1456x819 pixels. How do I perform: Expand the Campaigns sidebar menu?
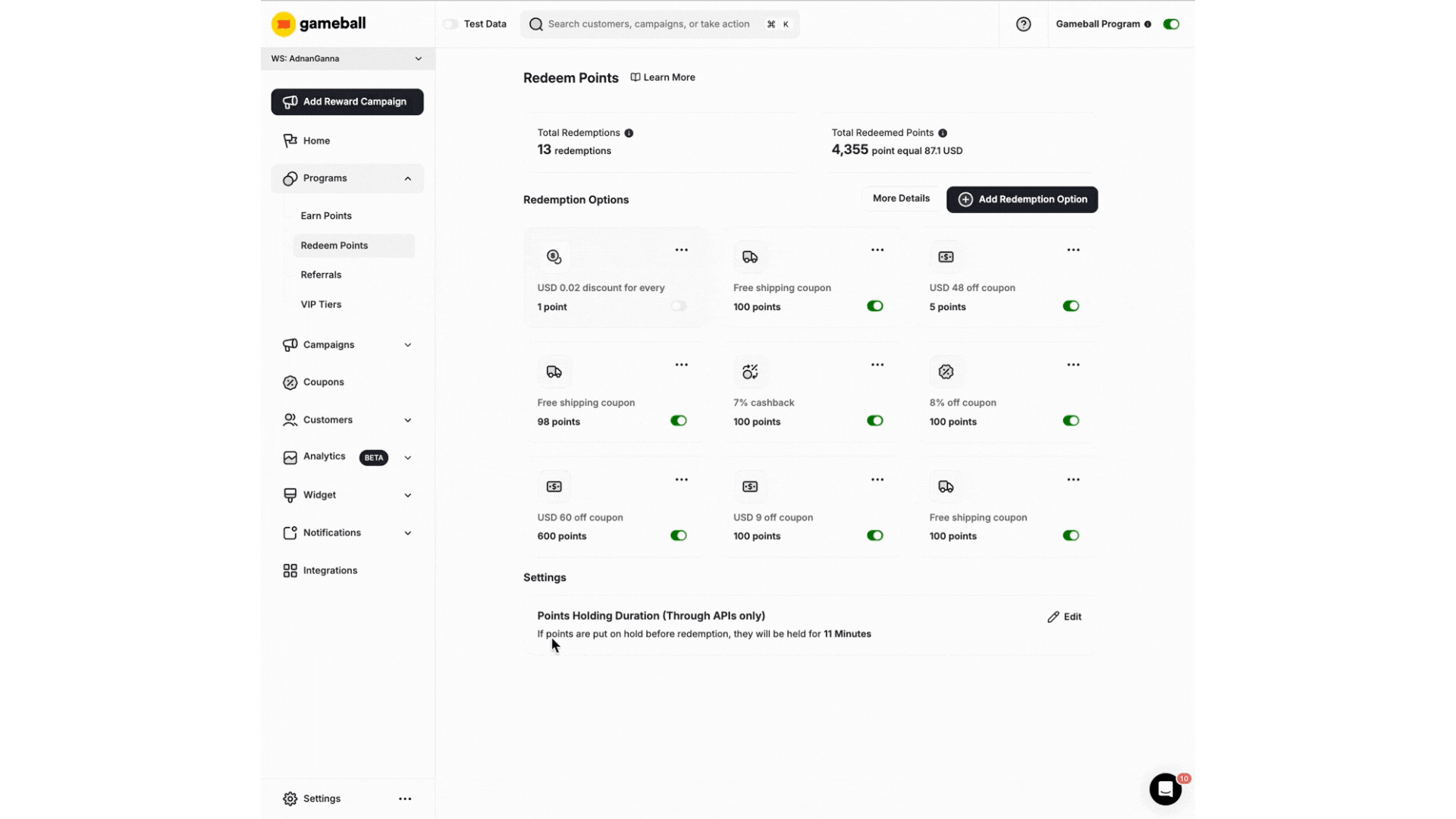pyautogui.click(x=408, y=344)
